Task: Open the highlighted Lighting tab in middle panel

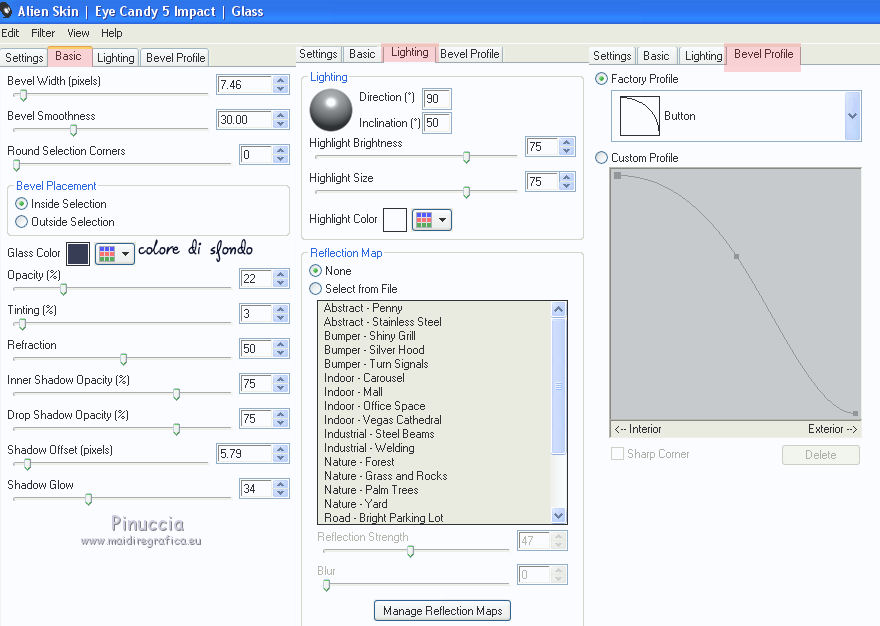Action: pos(410,52)
